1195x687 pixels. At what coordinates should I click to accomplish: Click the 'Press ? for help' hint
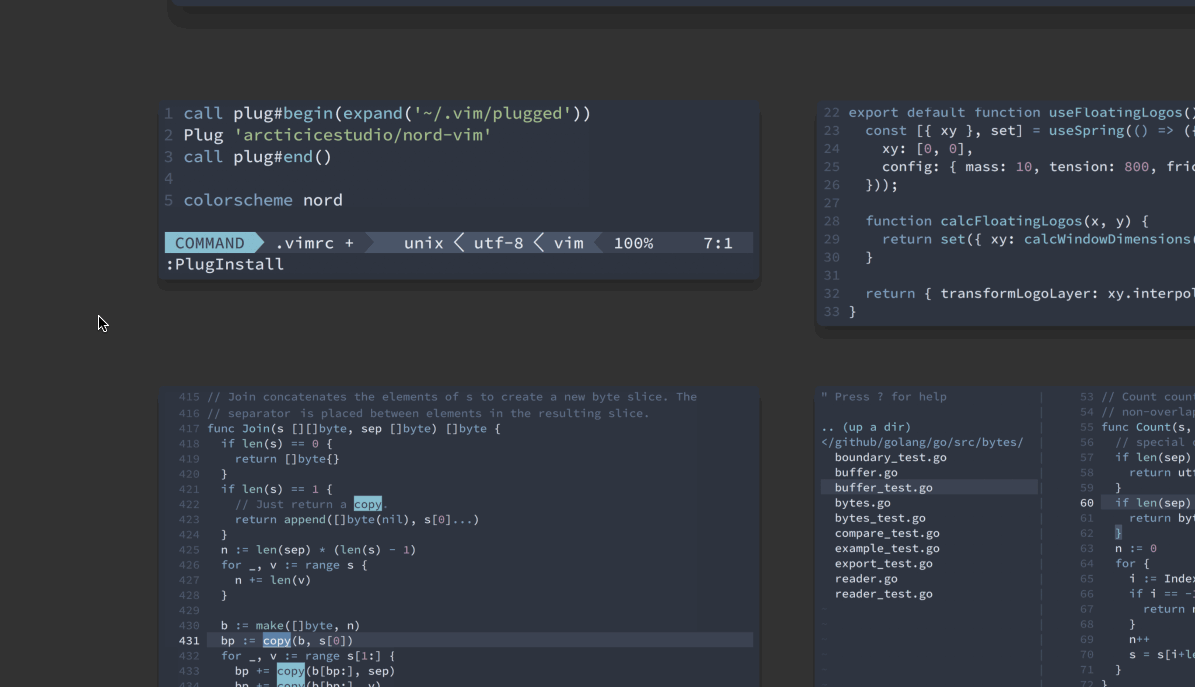click(884, 396)
